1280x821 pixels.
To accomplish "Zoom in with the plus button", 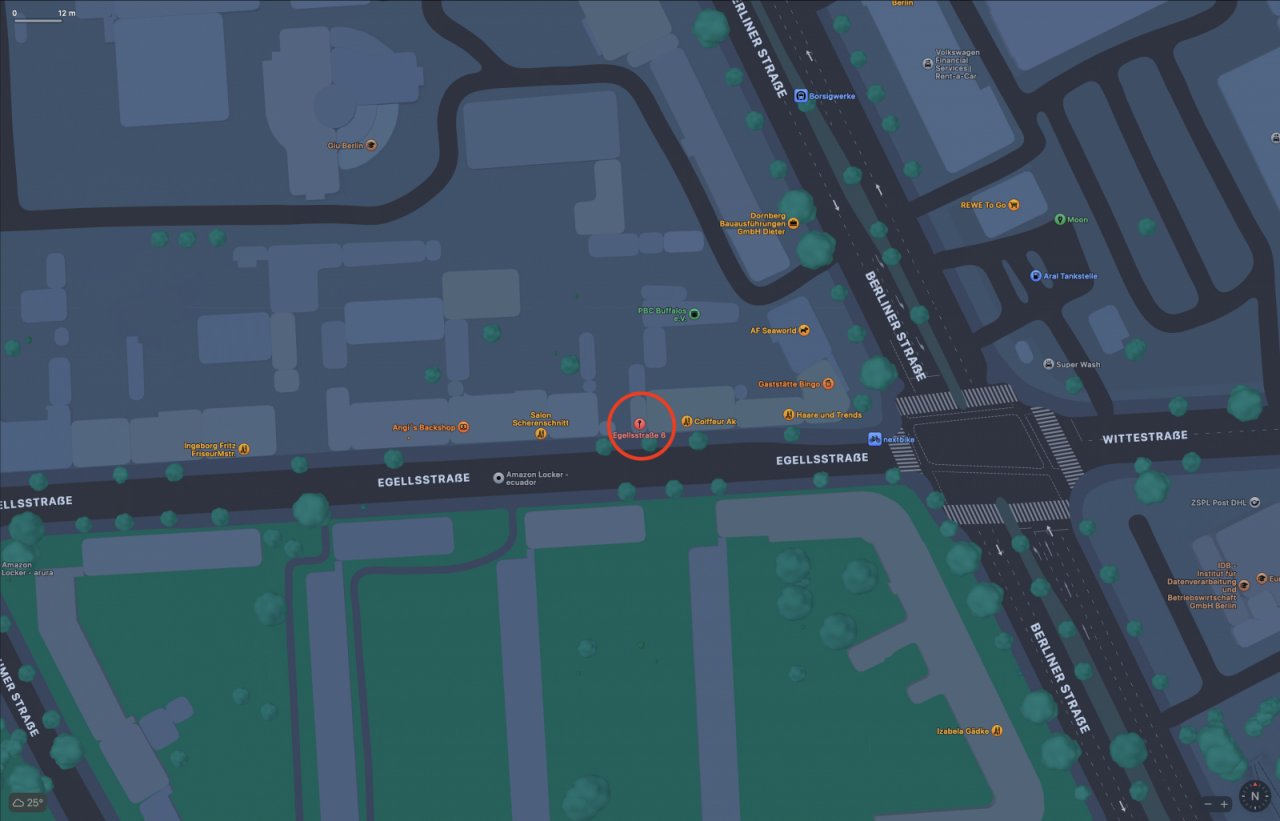I will click(x=1224, y=804).
